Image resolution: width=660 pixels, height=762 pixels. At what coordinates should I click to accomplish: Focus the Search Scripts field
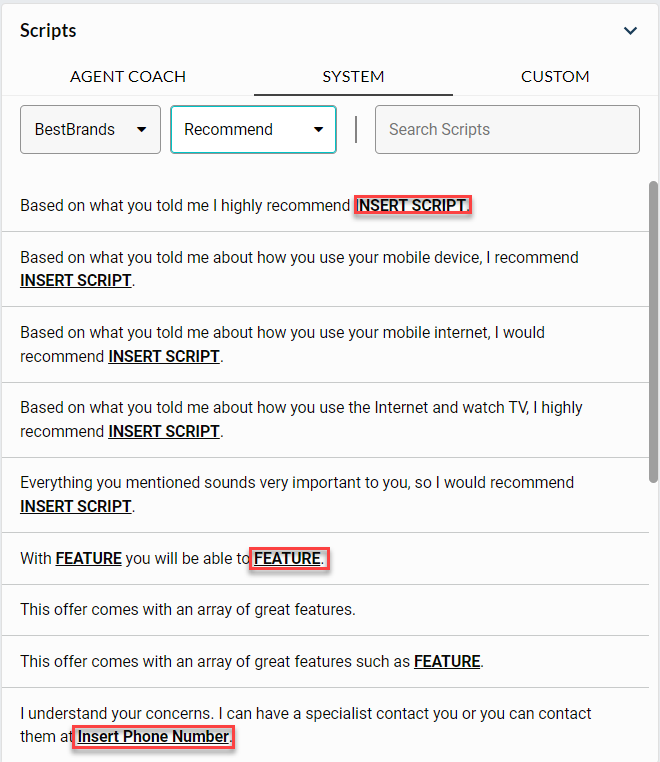coord(507,130)
